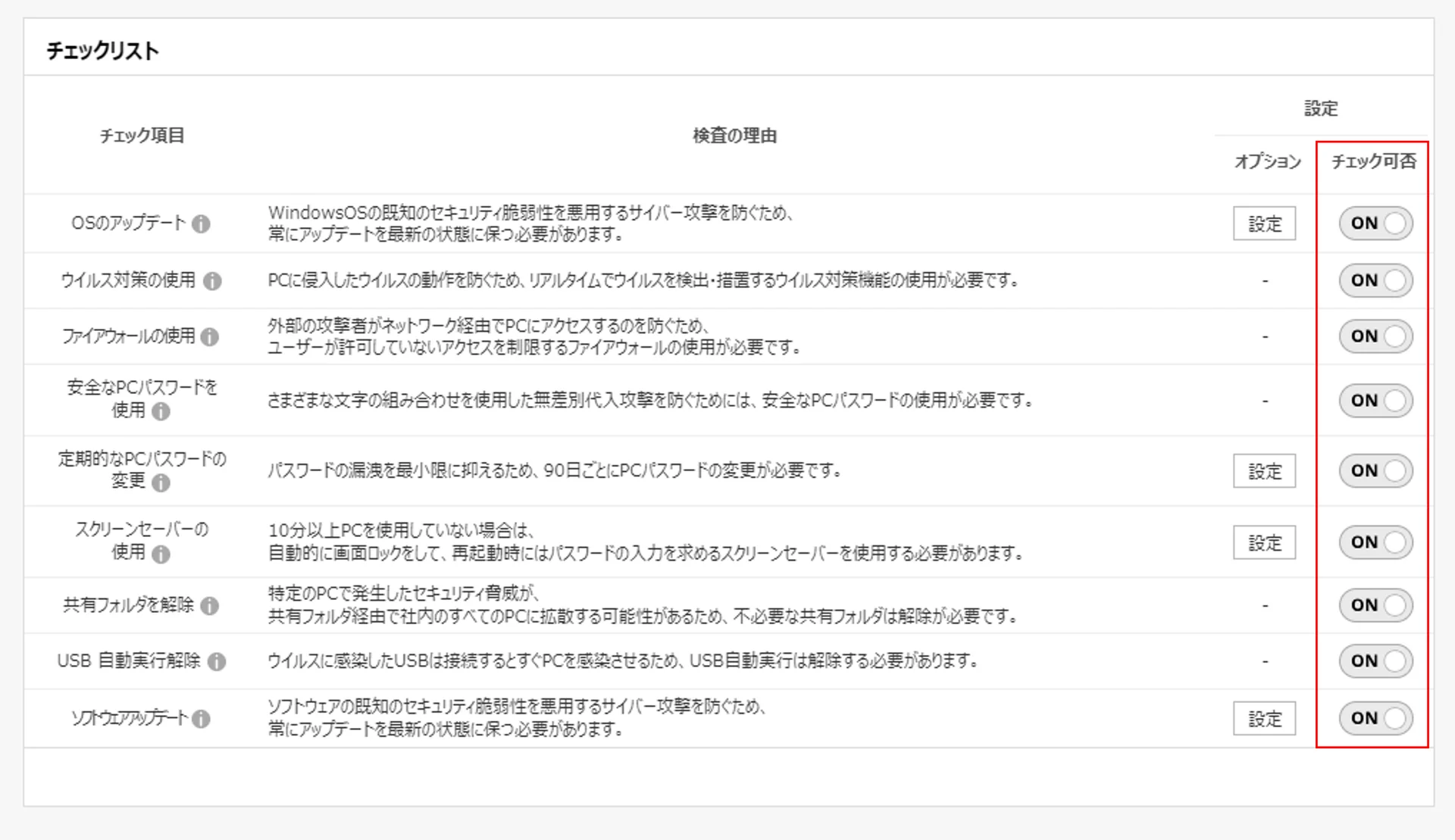Show info for 定期的なPCパスワードの変更
1455x840 pixels.
(161, 482)
